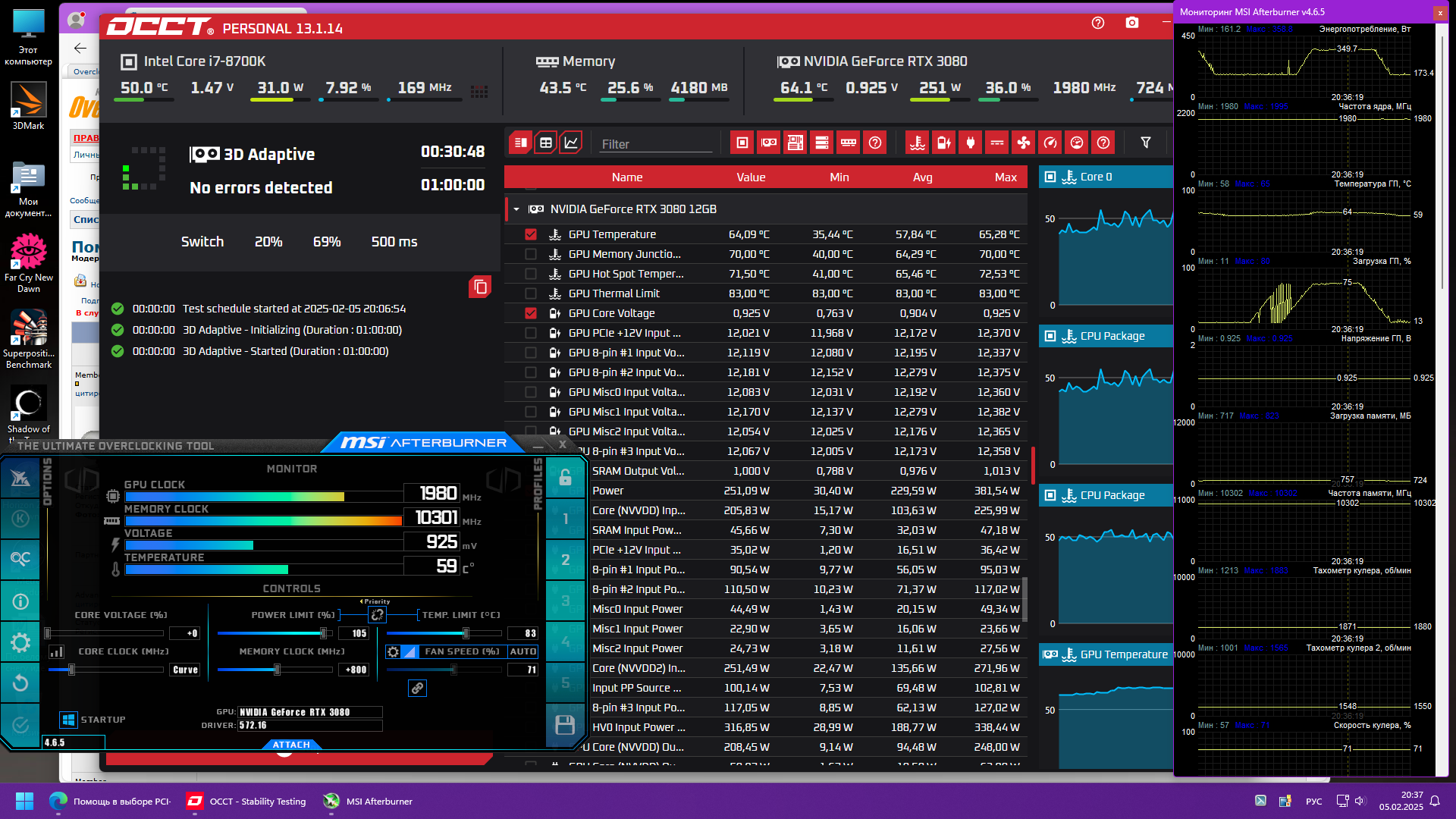Viewport: 1456px width, 819px height.
Task: Click the Avg column header
Action: (x=922, y=177)
